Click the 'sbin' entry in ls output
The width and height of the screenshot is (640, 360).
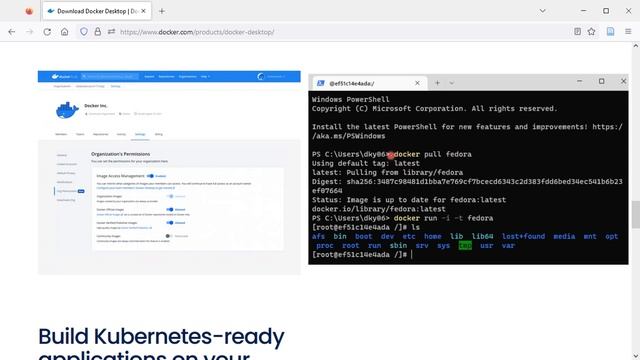(x=398, y=246)
